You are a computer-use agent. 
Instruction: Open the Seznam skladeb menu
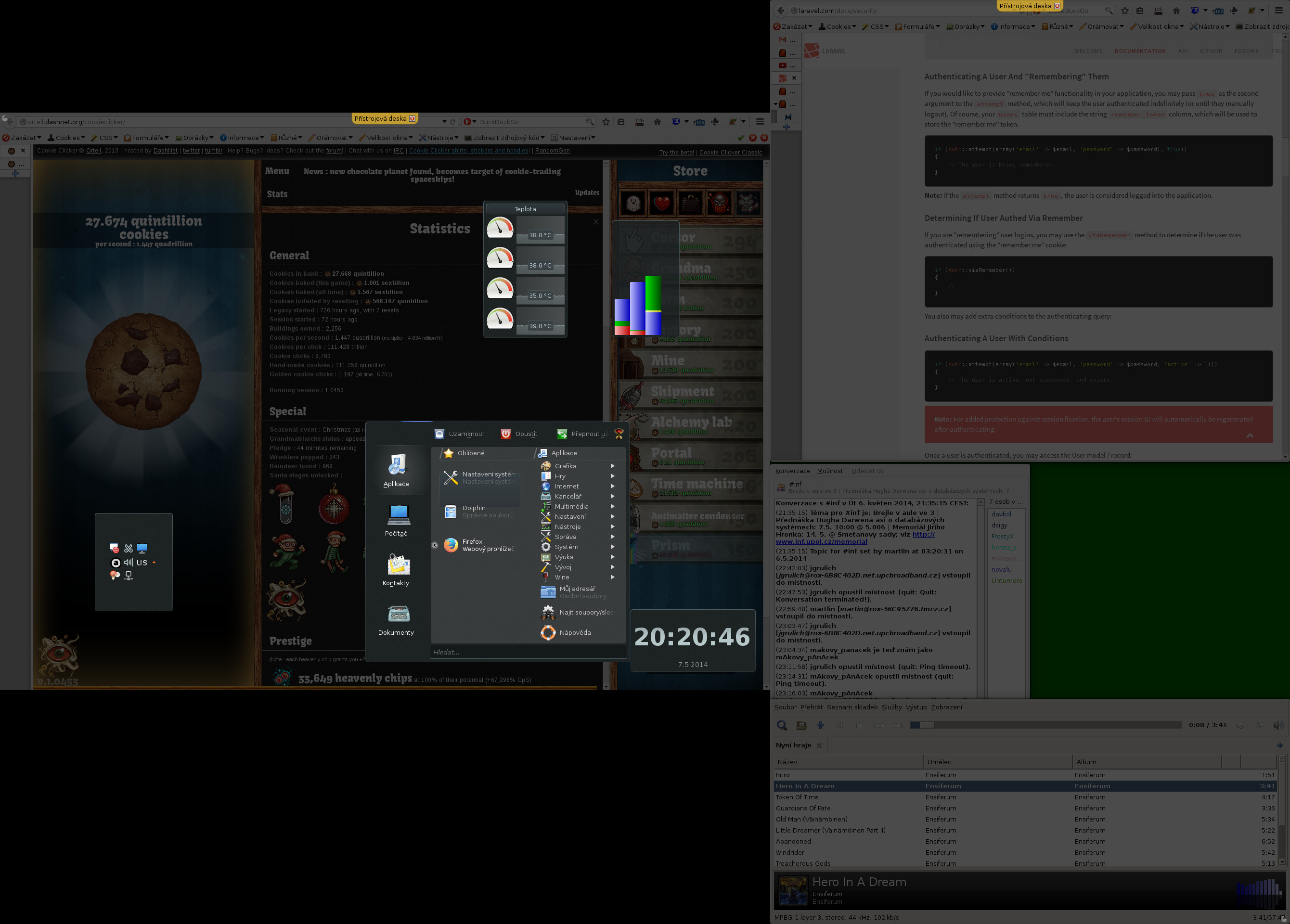(852, 707)
